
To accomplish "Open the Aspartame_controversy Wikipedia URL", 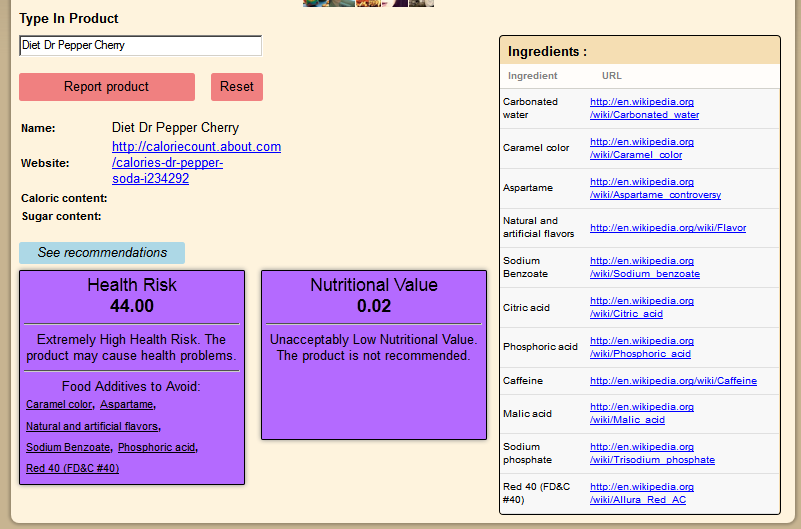I will (655, 188).
